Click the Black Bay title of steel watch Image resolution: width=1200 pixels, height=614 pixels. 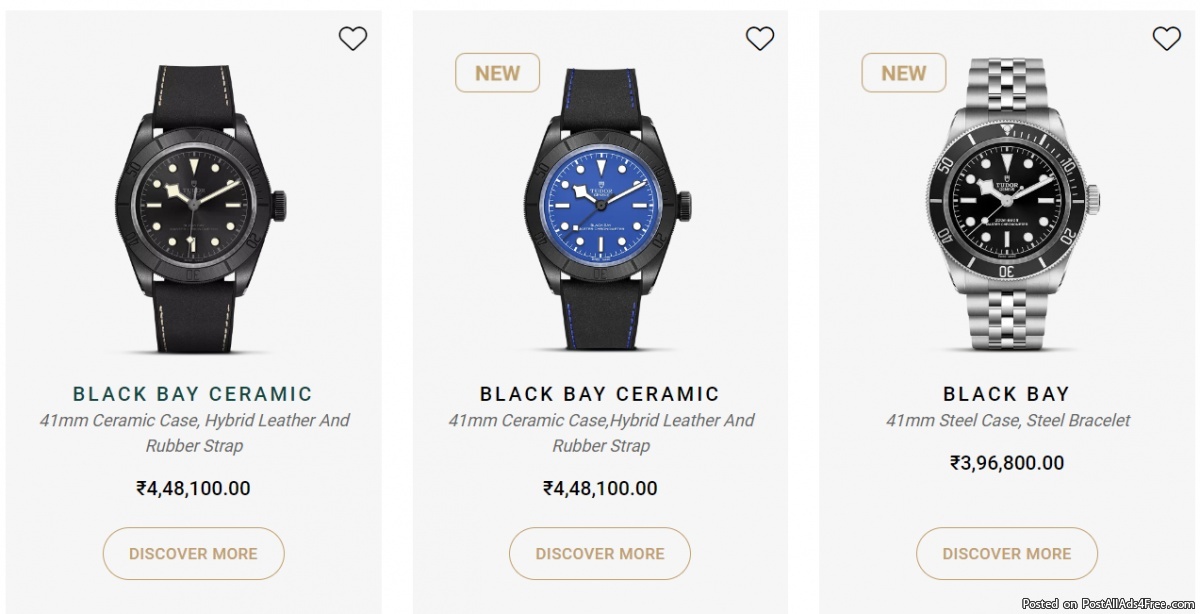1006,394
